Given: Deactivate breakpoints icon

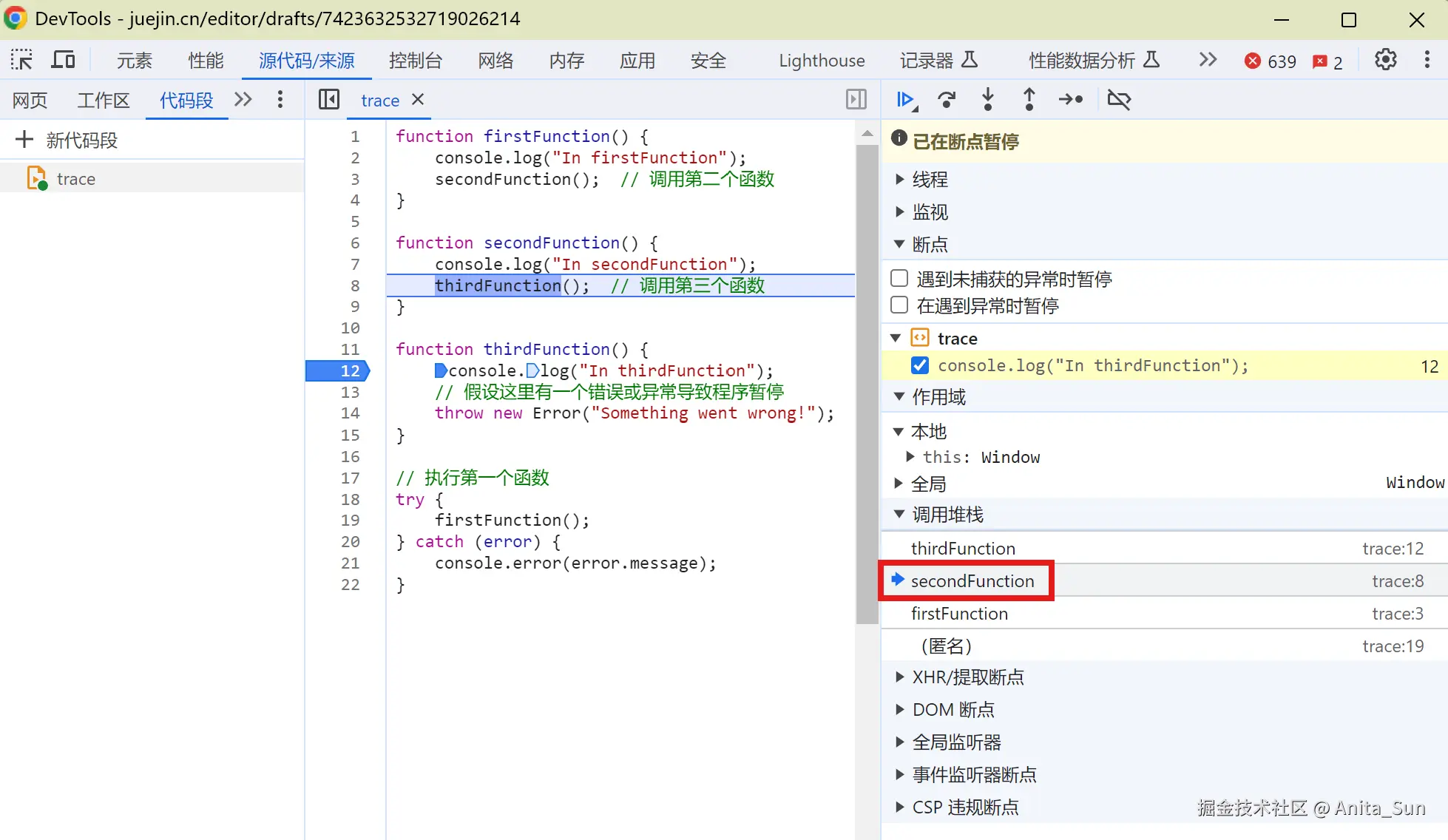Looking at the screenshot, I should pos(1119,99).
